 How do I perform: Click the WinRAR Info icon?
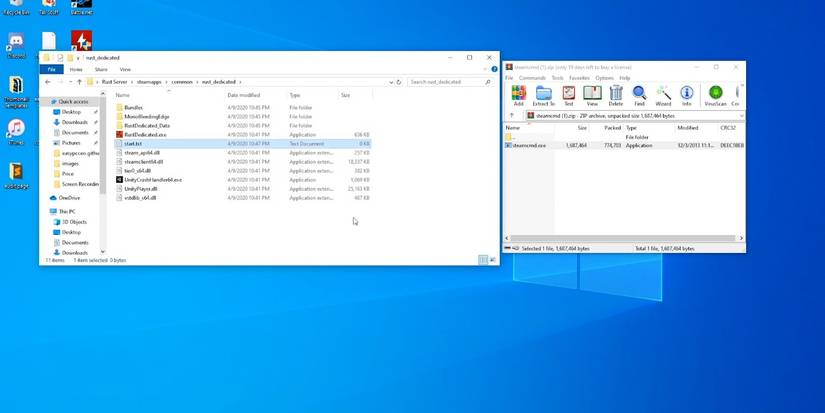click(687, 96)
